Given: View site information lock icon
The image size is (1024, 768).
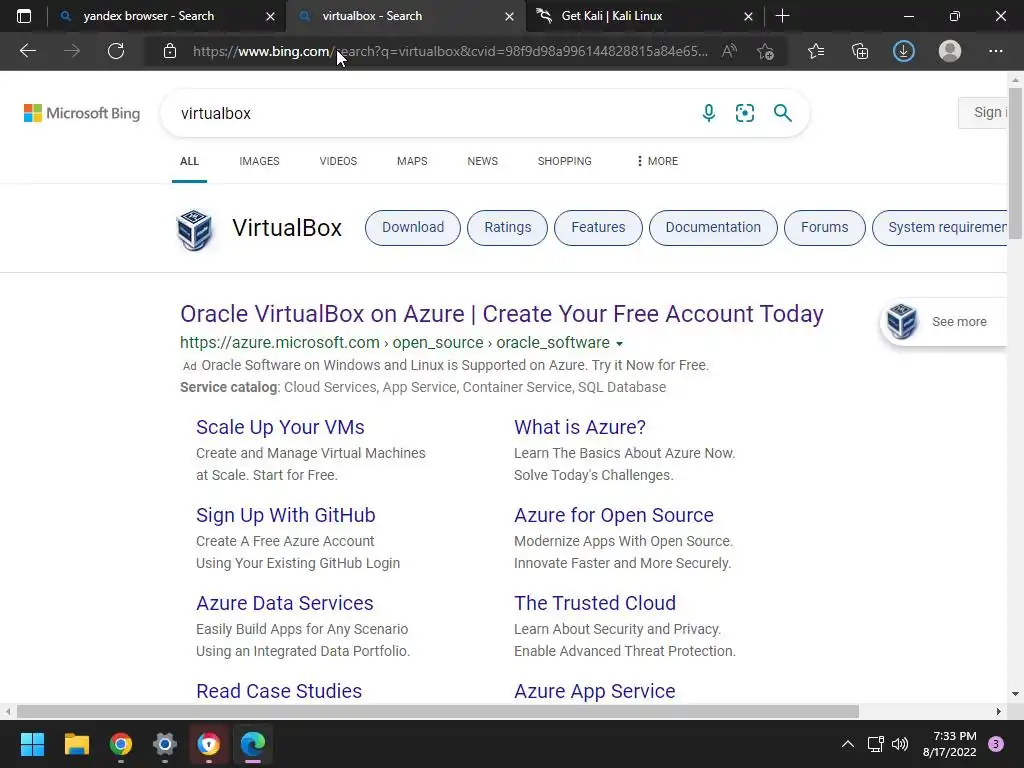Looking at the screenshot, I should click(170, 51).
